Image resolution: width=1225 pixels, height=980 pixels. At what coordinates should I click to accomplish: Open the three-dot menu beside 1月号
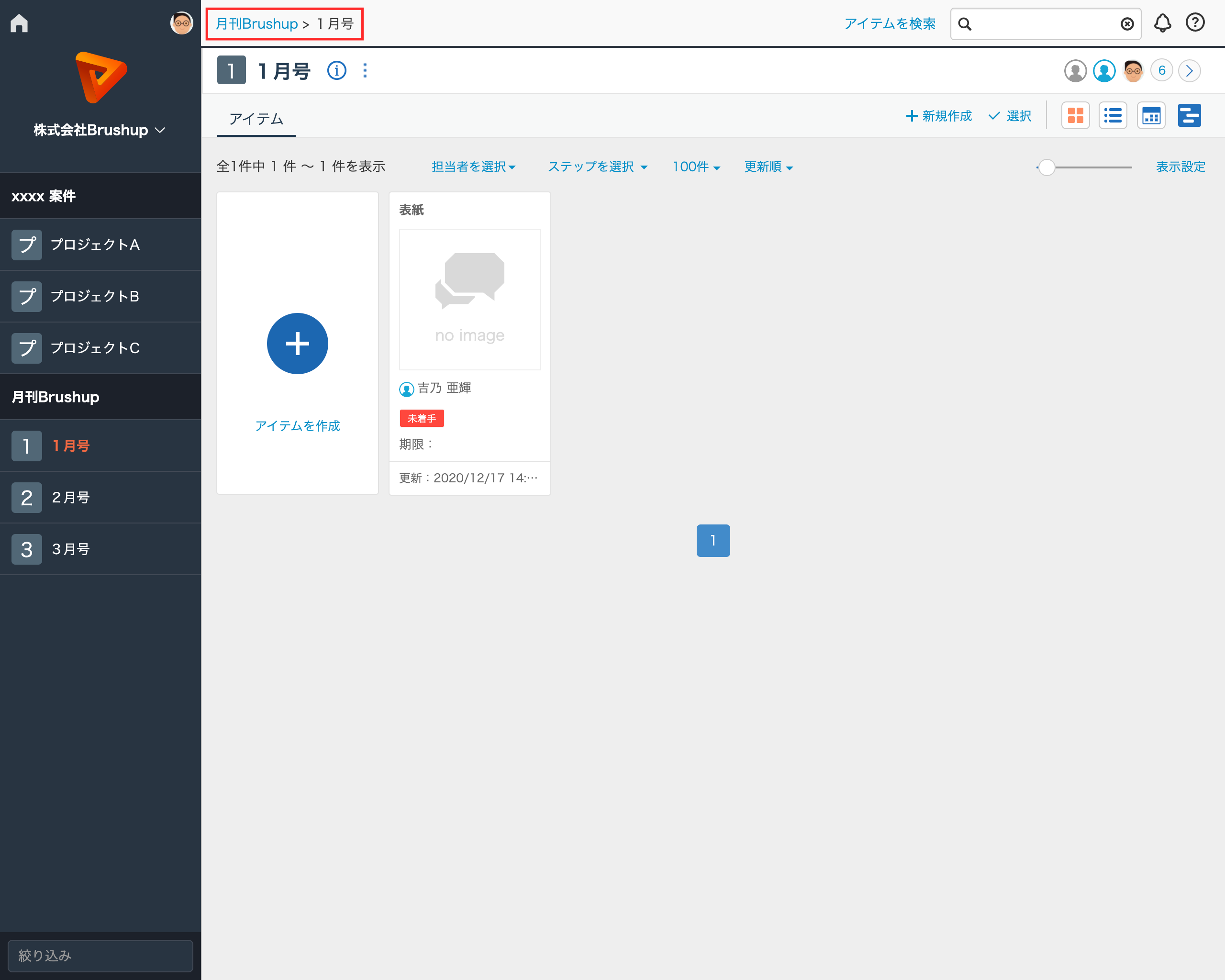click(365, 70)
